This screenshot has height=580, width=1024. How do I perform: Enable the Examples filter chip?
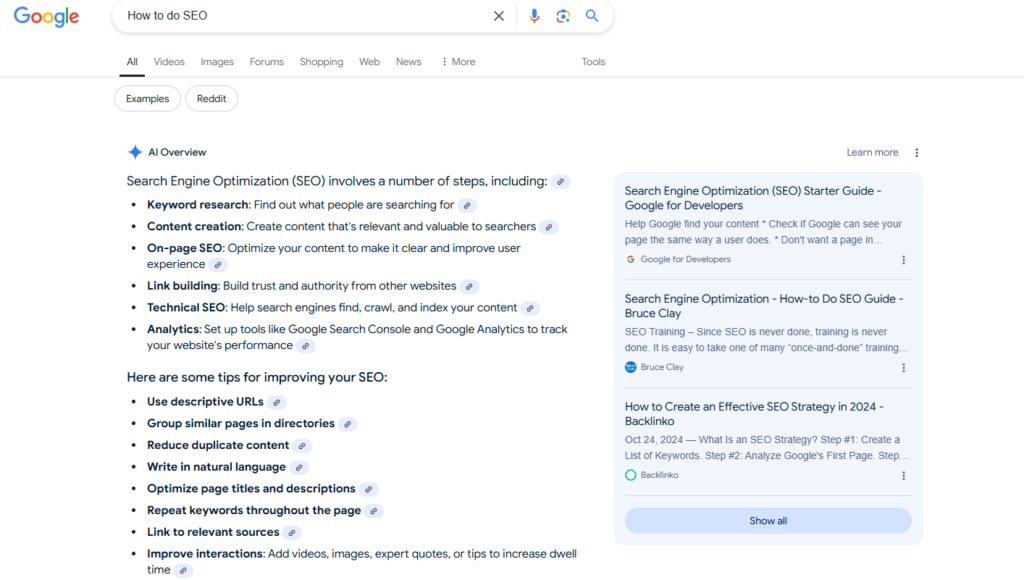pyautogui.click(x=147, y=98)
